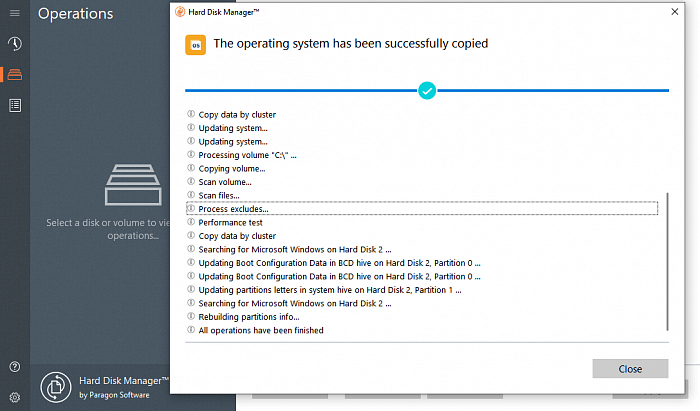Click the info icon beside Performance test

[191, 222]
